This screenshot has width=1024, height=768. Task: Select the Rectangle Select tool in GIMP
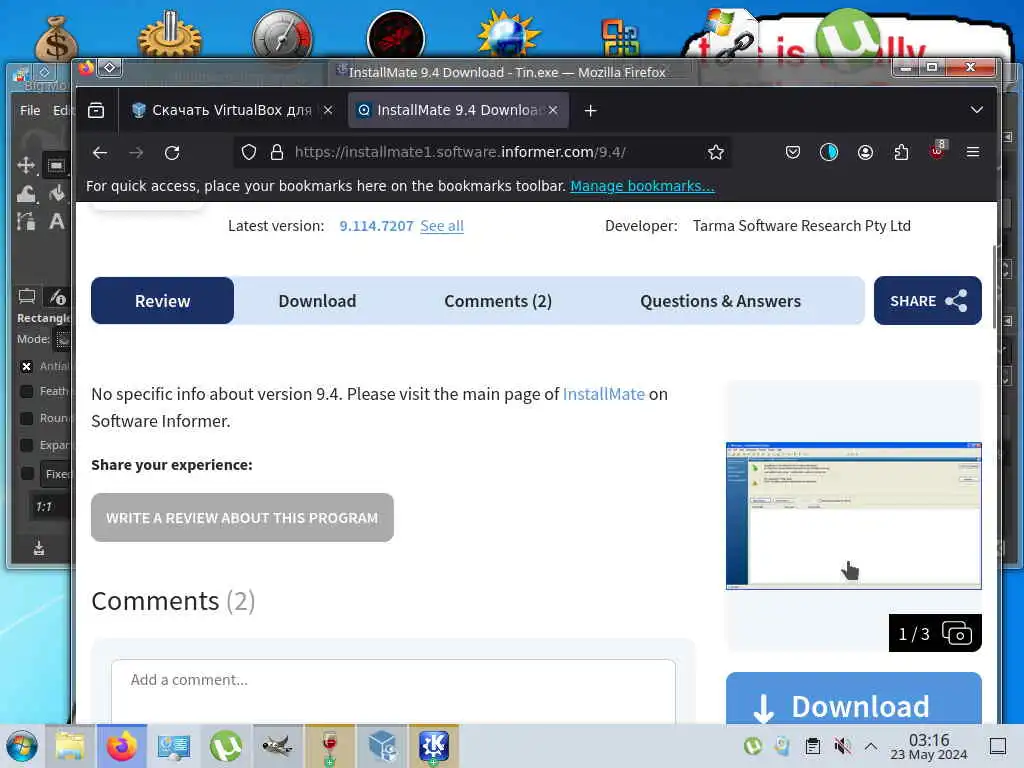pos(56,165)
